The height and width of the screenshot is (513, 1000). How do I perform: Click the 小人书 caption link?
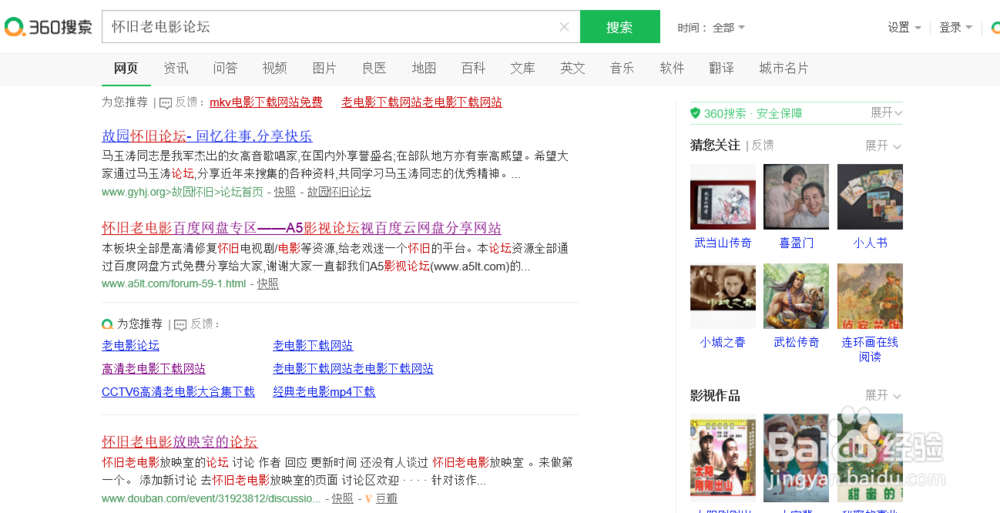870,243
